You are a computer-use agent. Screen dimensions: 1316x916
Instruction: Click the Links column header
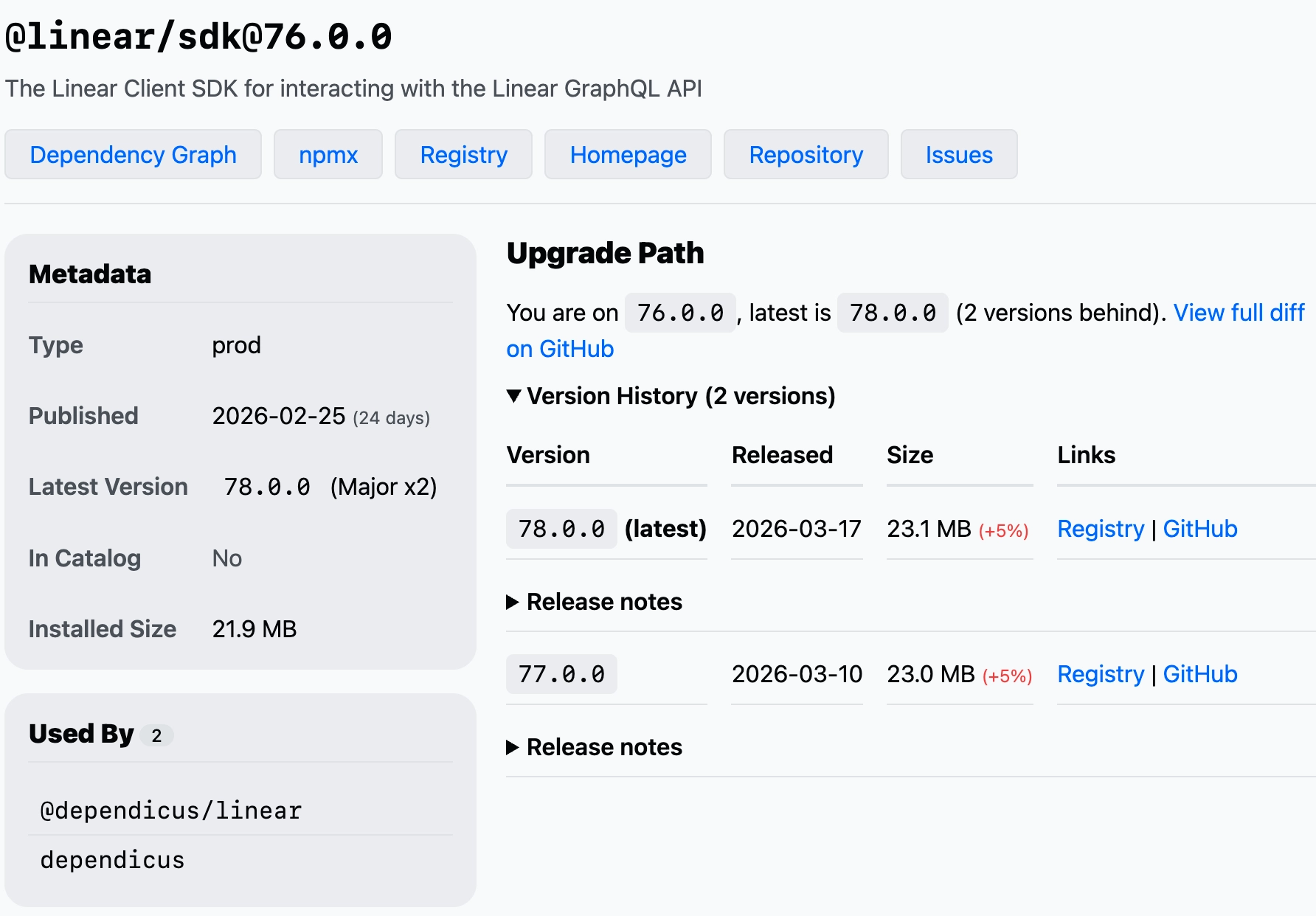[1086, 455]
